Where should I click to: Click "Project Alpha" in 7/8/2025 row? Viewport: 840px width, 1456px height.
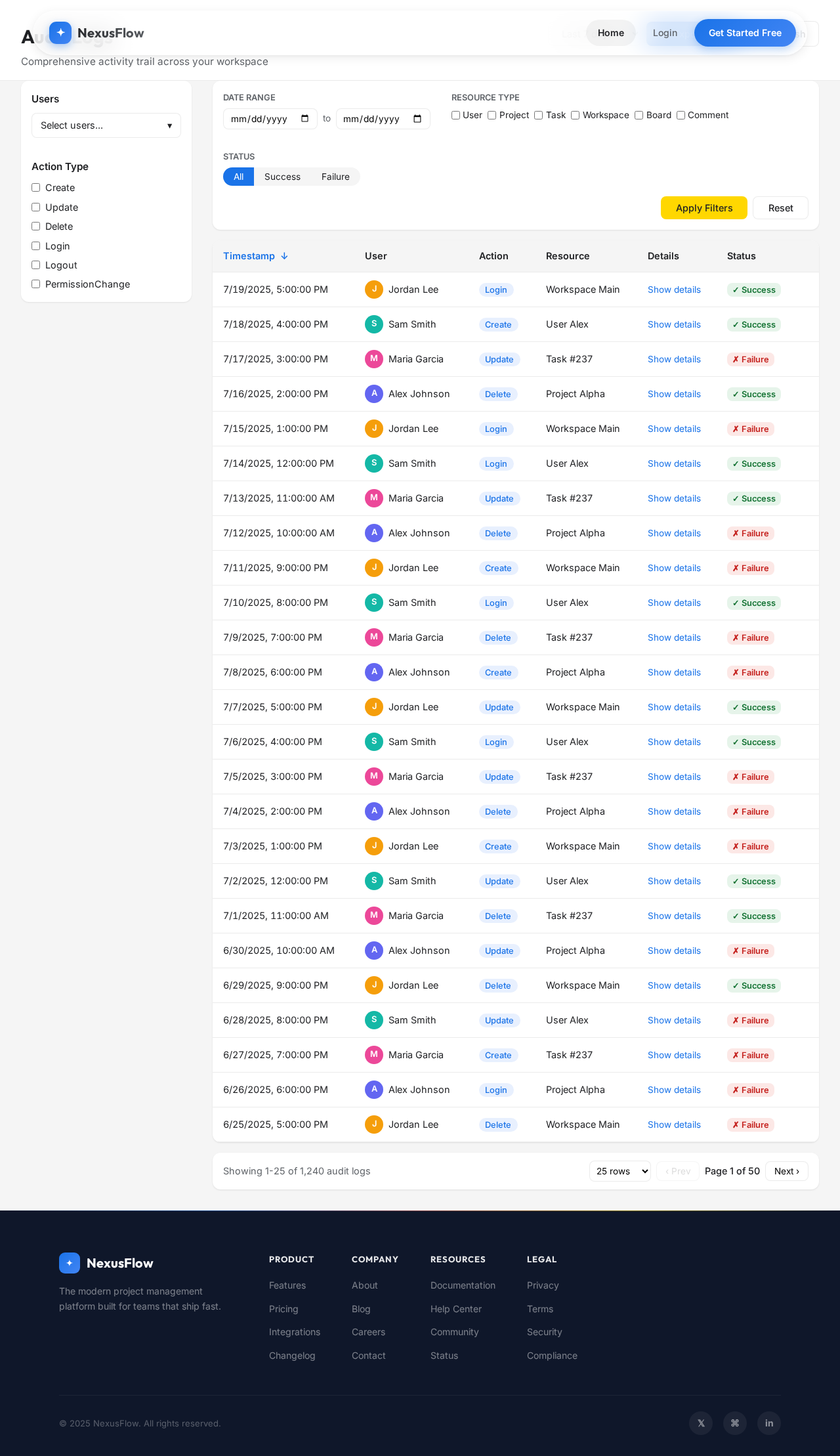(x=576, y=672)
